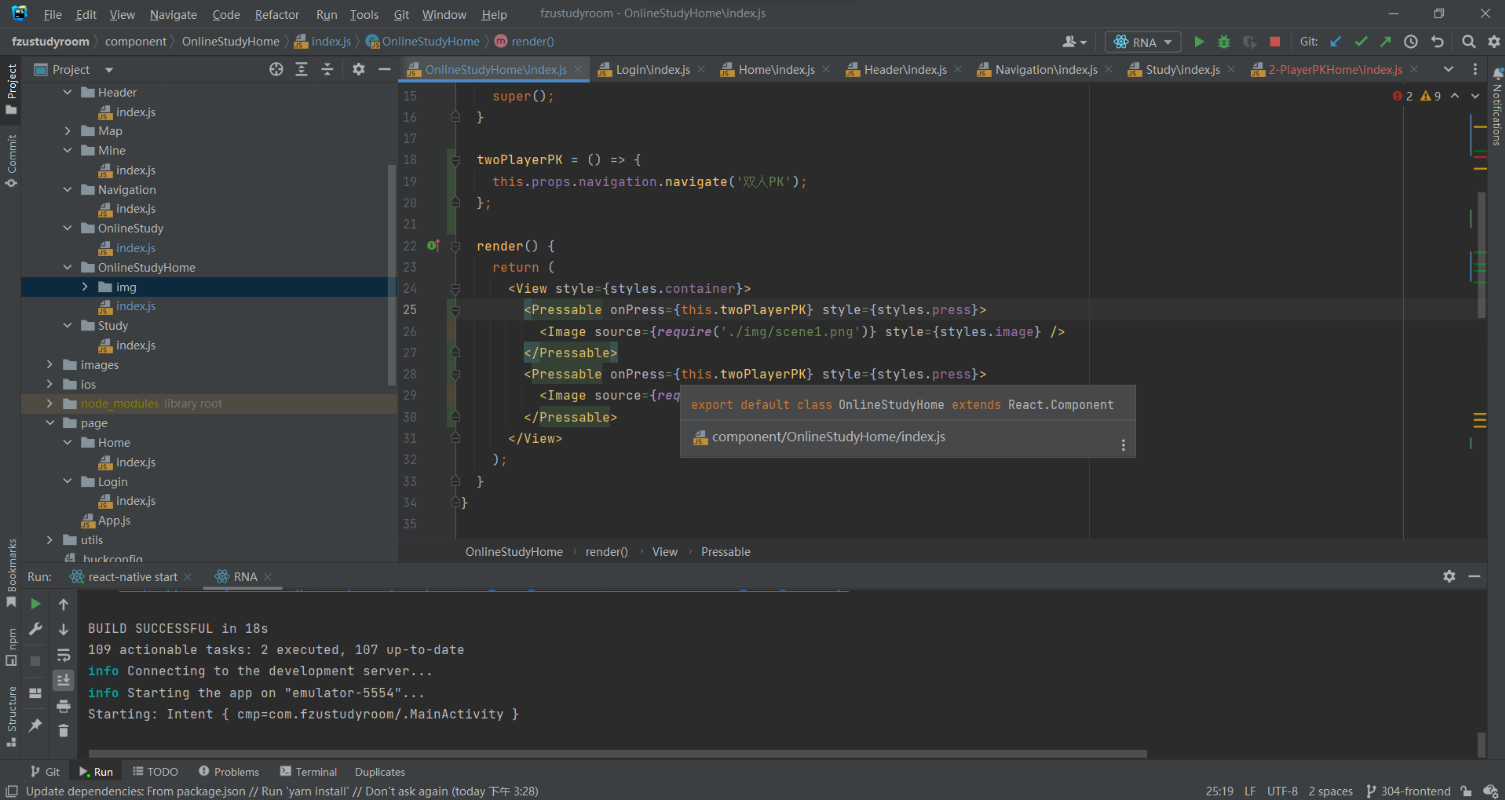
Task: Open Git history clock icon
Action: 1411,42
